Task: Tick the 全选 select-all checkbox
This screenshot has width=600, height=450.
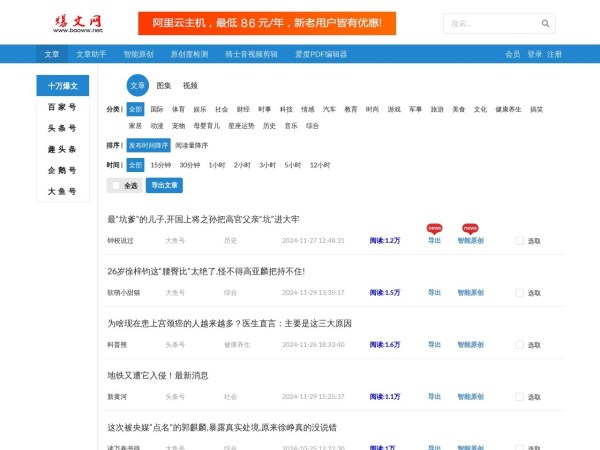Action: pyautogui.click(x=116, y=185)
